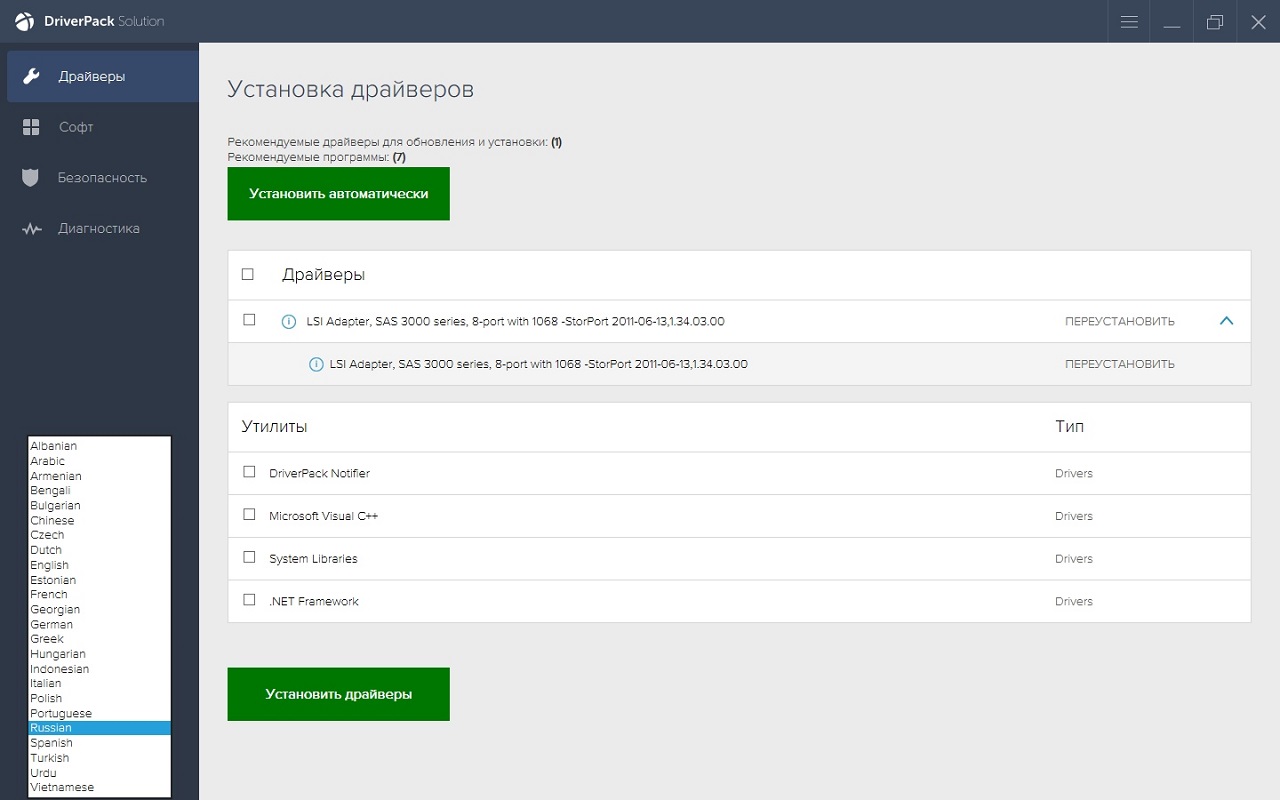Select English in the language list

(50, 565)
